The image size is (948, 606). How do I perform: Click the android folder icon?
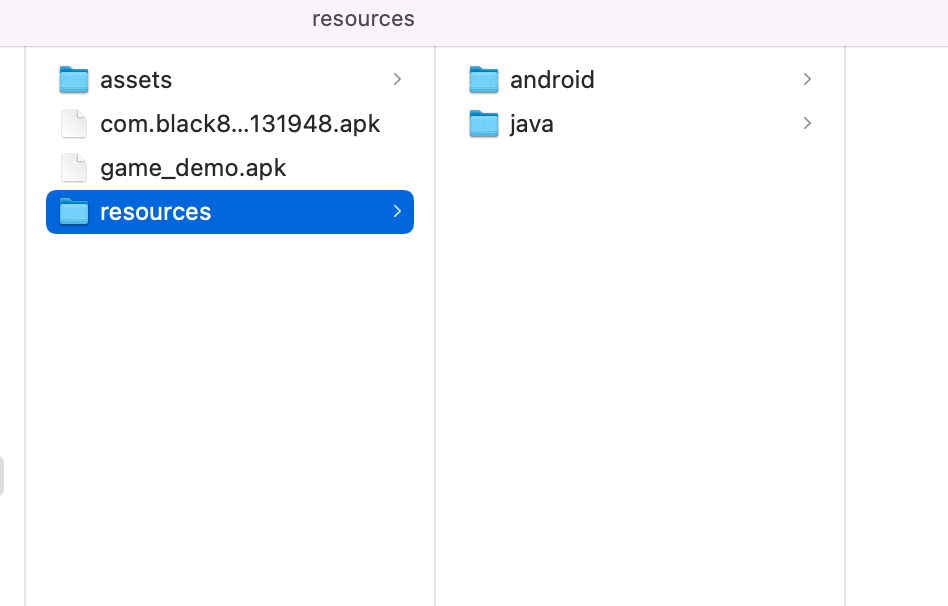tap(484, 79)
